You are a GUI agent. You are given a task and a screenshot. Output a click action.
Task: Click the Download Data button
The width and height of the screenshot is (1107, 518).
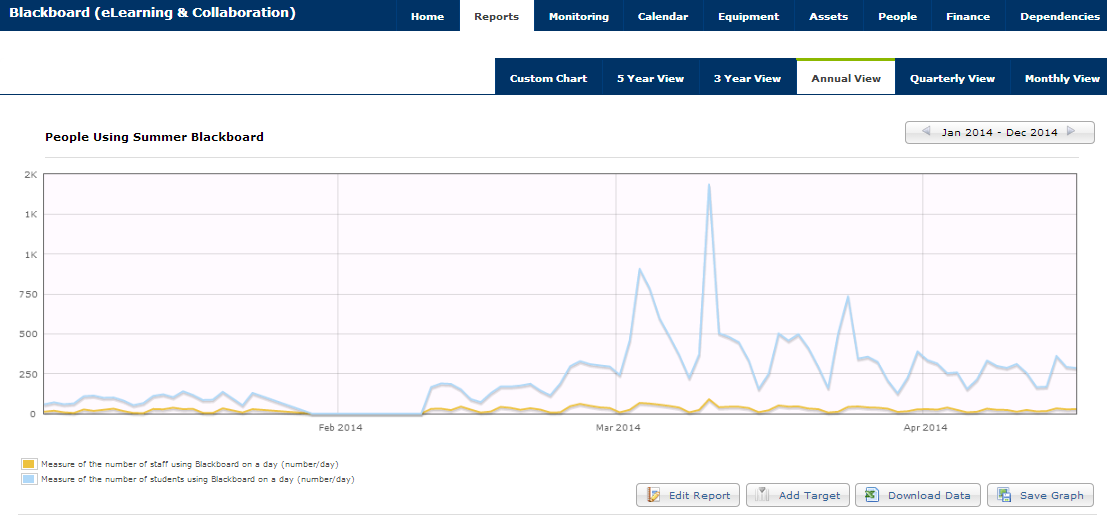point(918,495)
